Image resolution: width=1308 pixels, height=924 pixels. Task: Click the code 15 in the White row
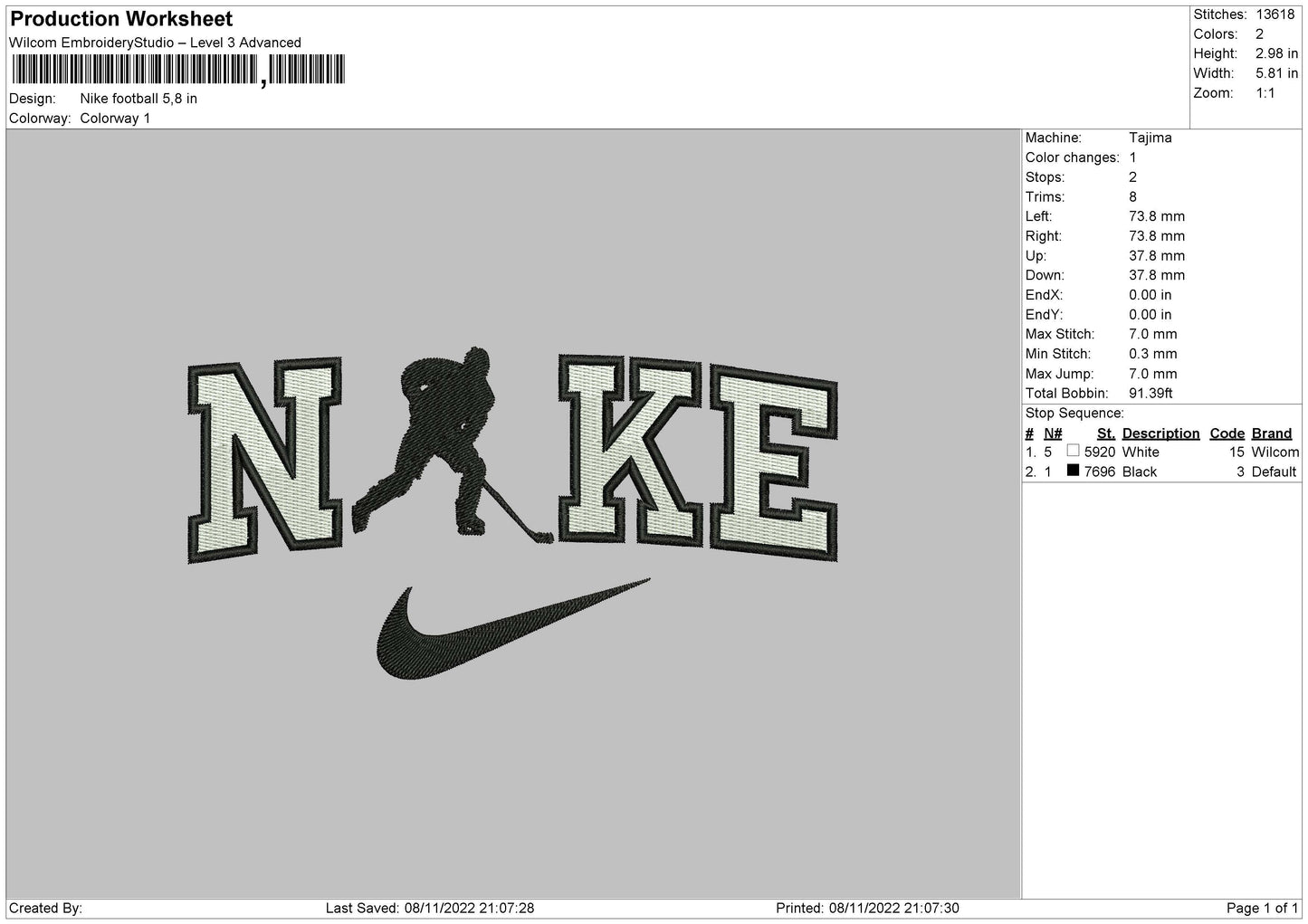[x=1237, y=452]
